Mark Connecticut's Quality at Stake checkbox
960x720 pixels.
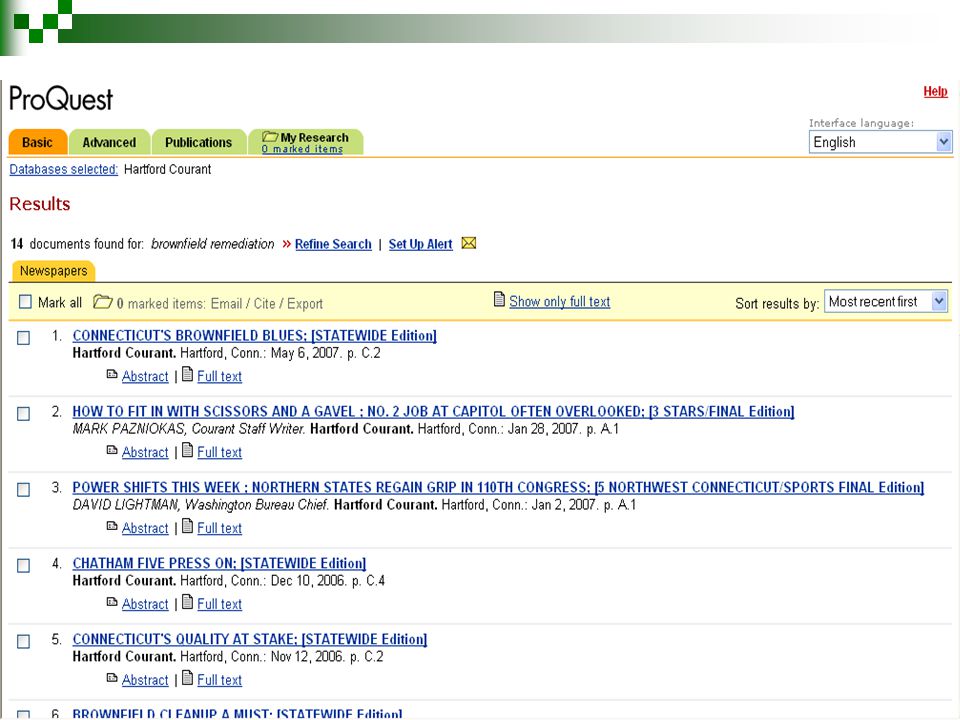pyautogui.click(x=23, y=642)
